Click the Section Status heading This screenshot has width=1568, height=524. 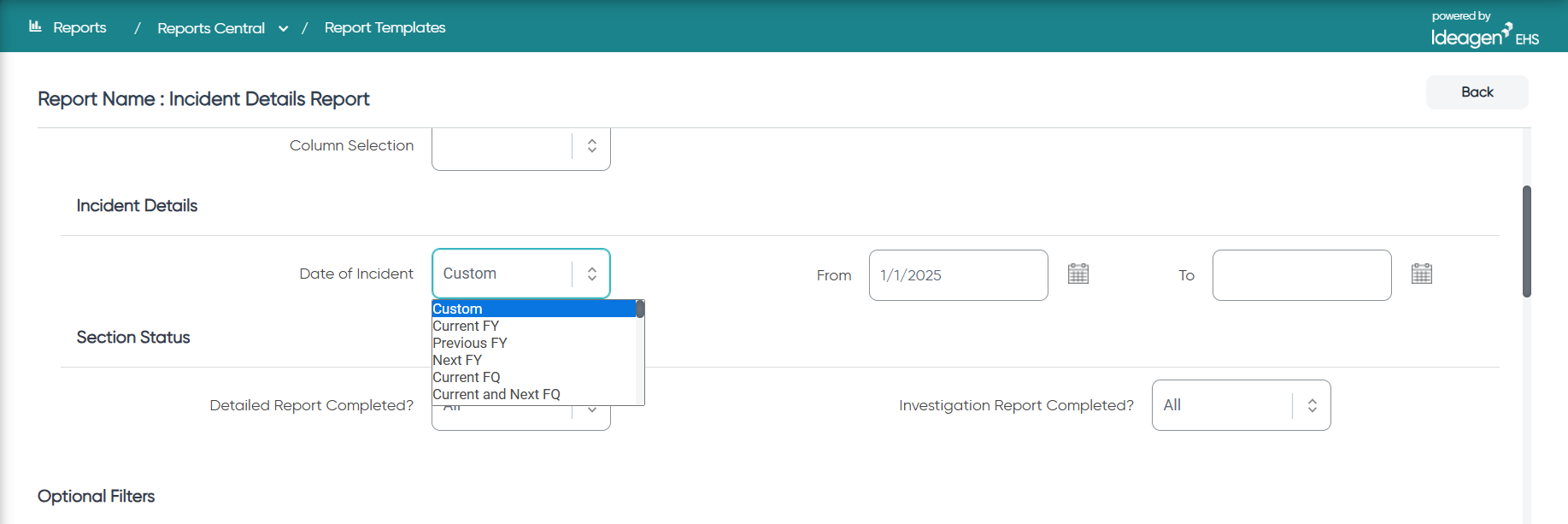point(133,338)
